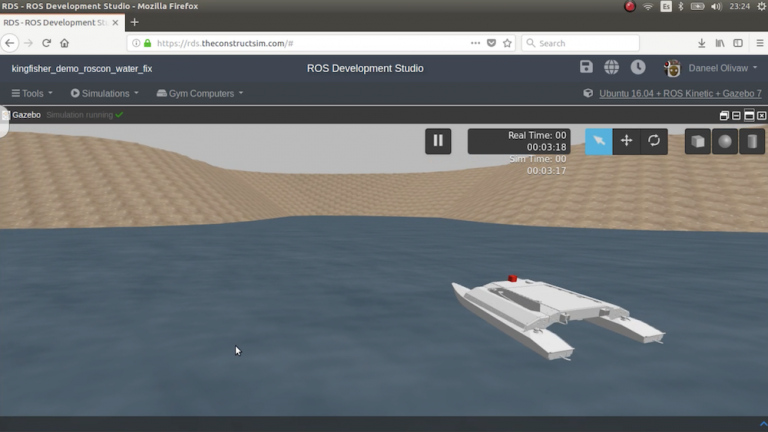
Task: Open the system volume indicator
Action: pyautogui.click(x=716, y=6)
